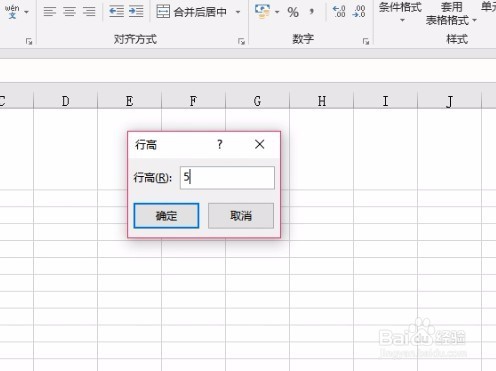Decrease decimal places
Viewport: 496px width, 371px height.
tap(359, 11)
